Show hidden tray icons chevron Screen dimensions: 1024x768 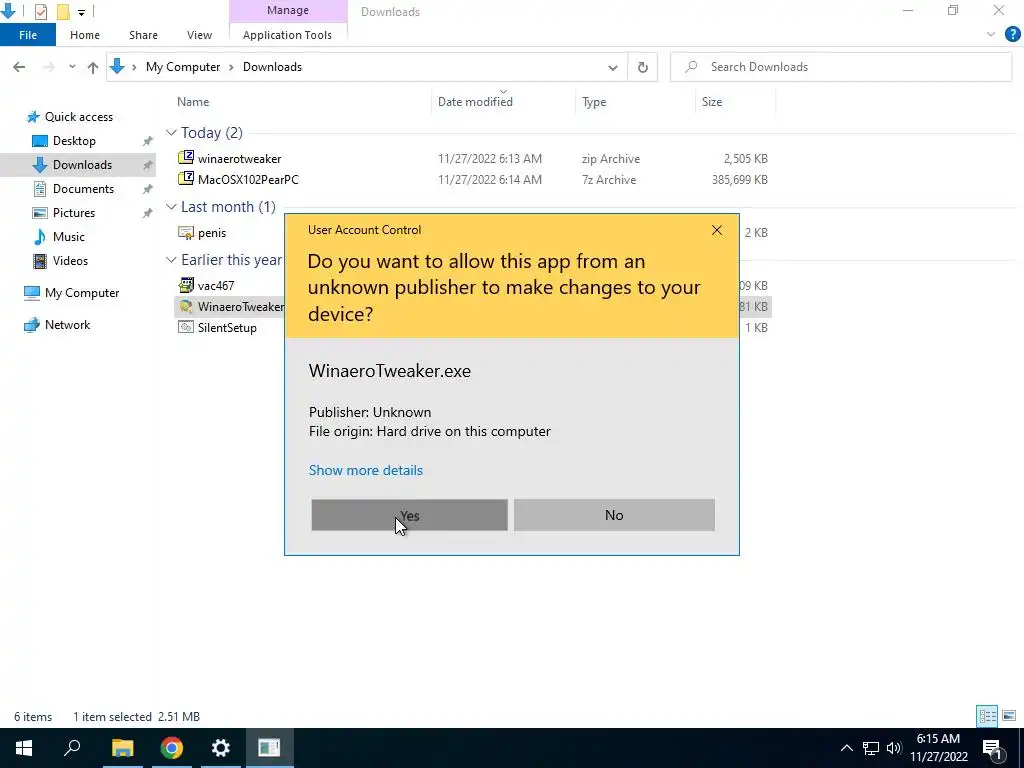click(x=846, y=748)
